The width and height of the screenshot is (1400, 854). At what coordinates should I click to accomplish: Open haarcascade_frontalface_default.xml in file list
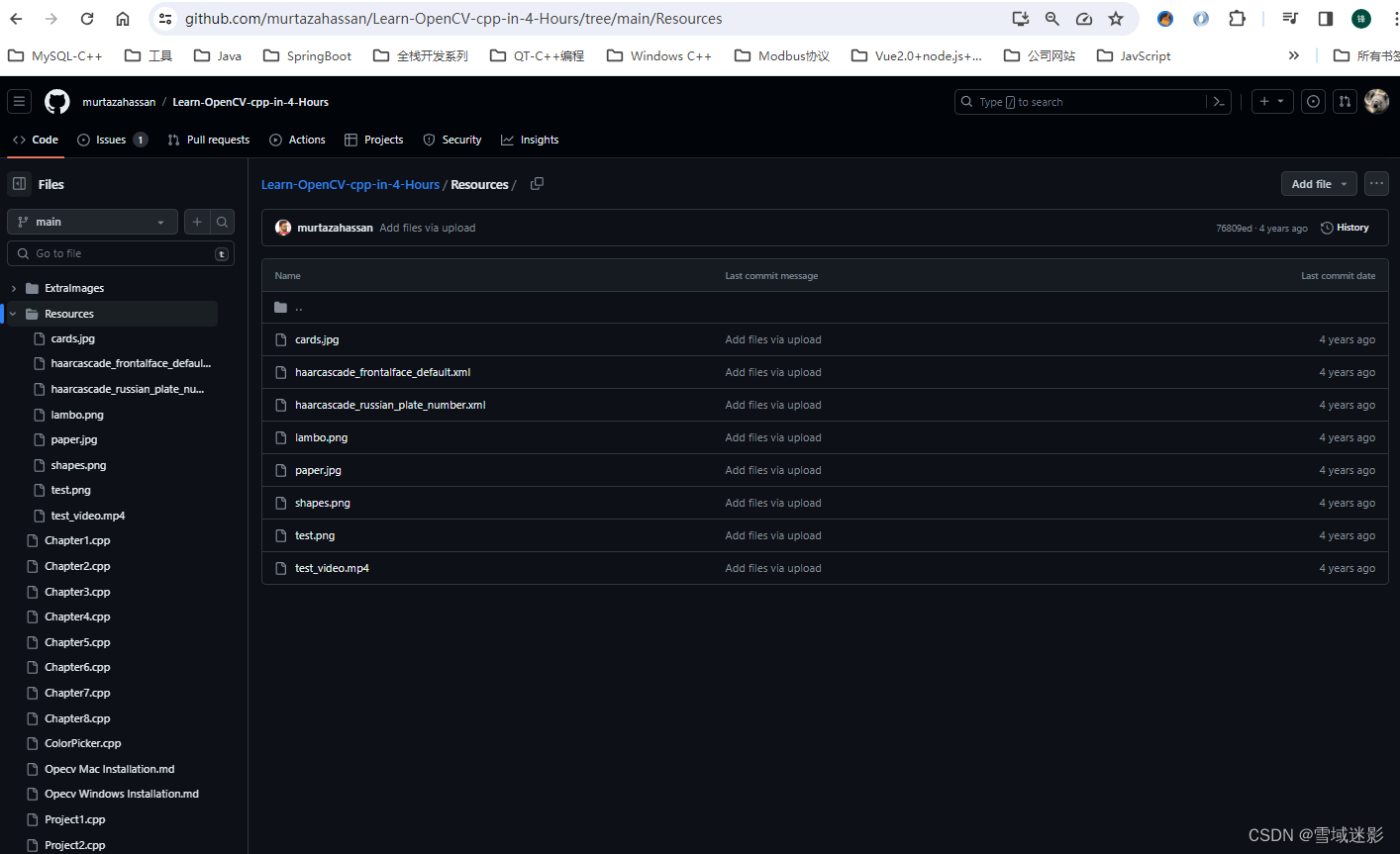[382, 372]
